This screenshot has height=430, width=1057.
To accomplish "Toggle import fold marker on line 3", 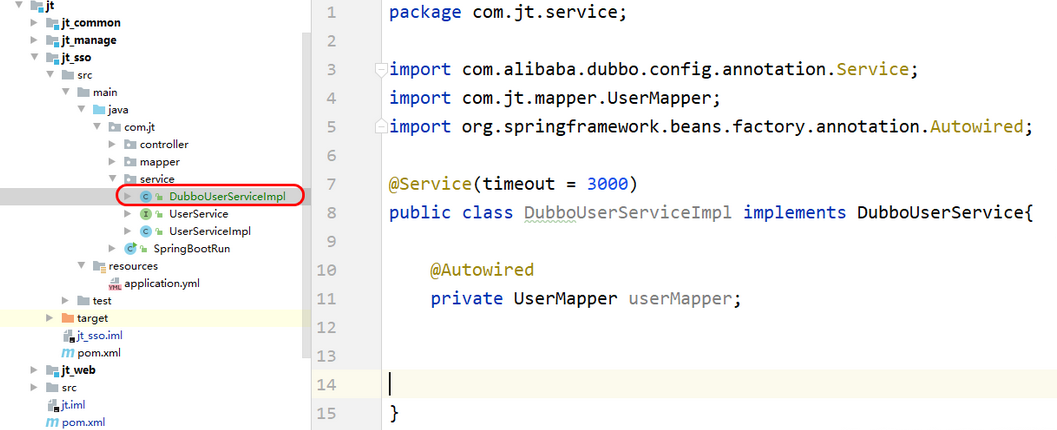I will point(380,69).
